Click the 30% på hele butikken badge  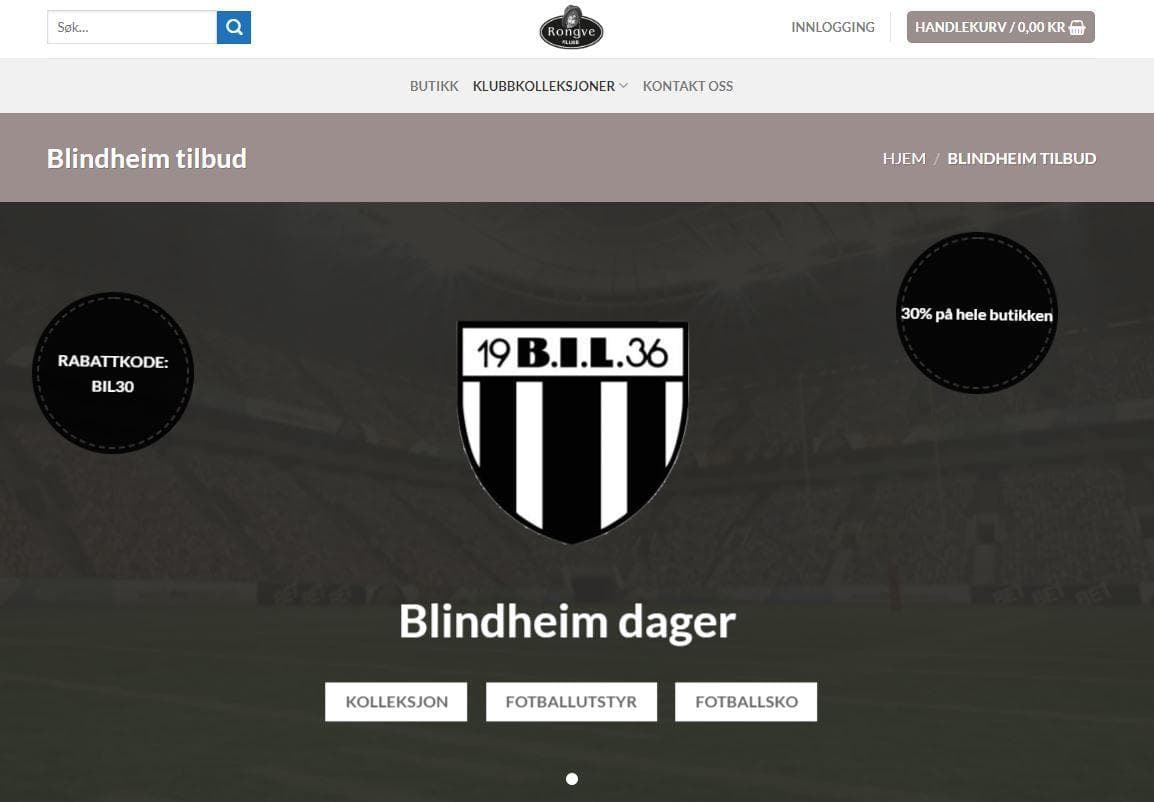[977, 313]
